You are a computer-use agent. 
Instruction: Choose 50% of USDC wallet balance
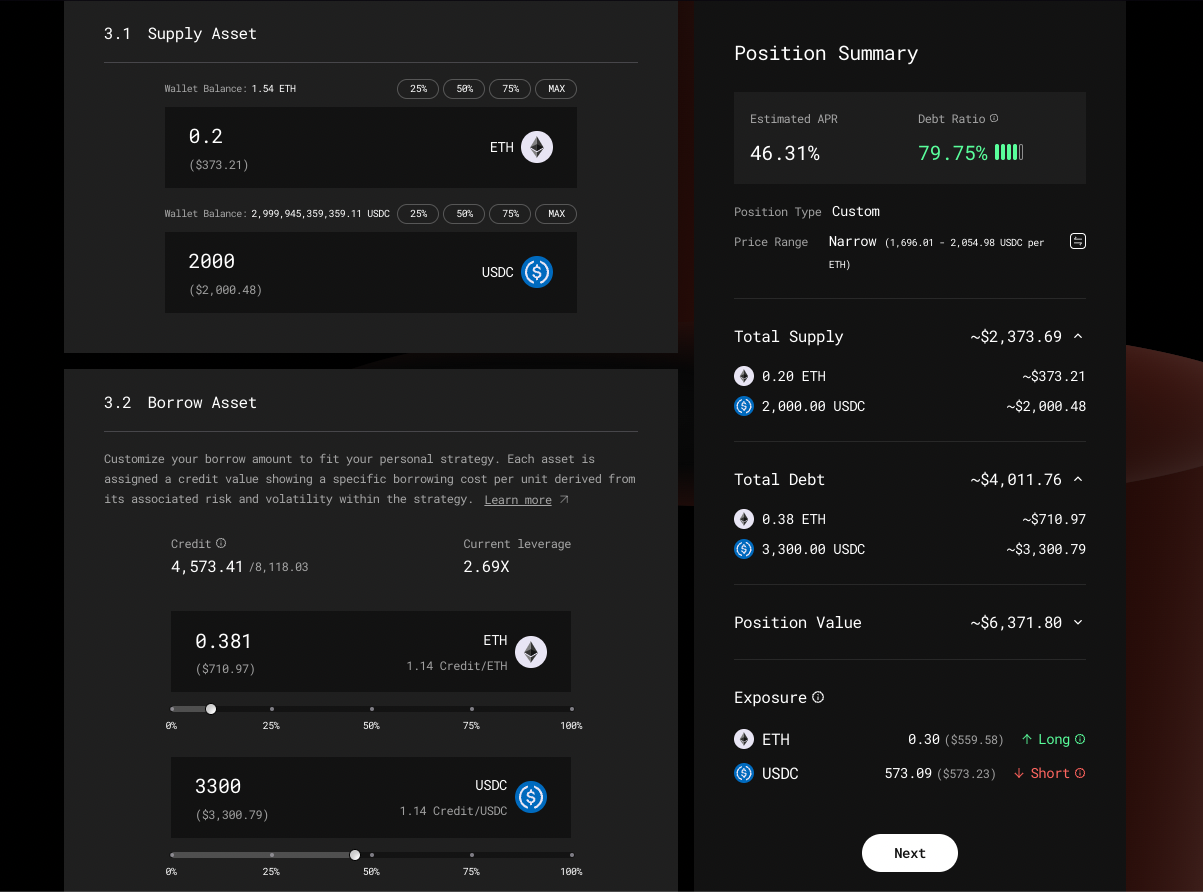[464, 214]
